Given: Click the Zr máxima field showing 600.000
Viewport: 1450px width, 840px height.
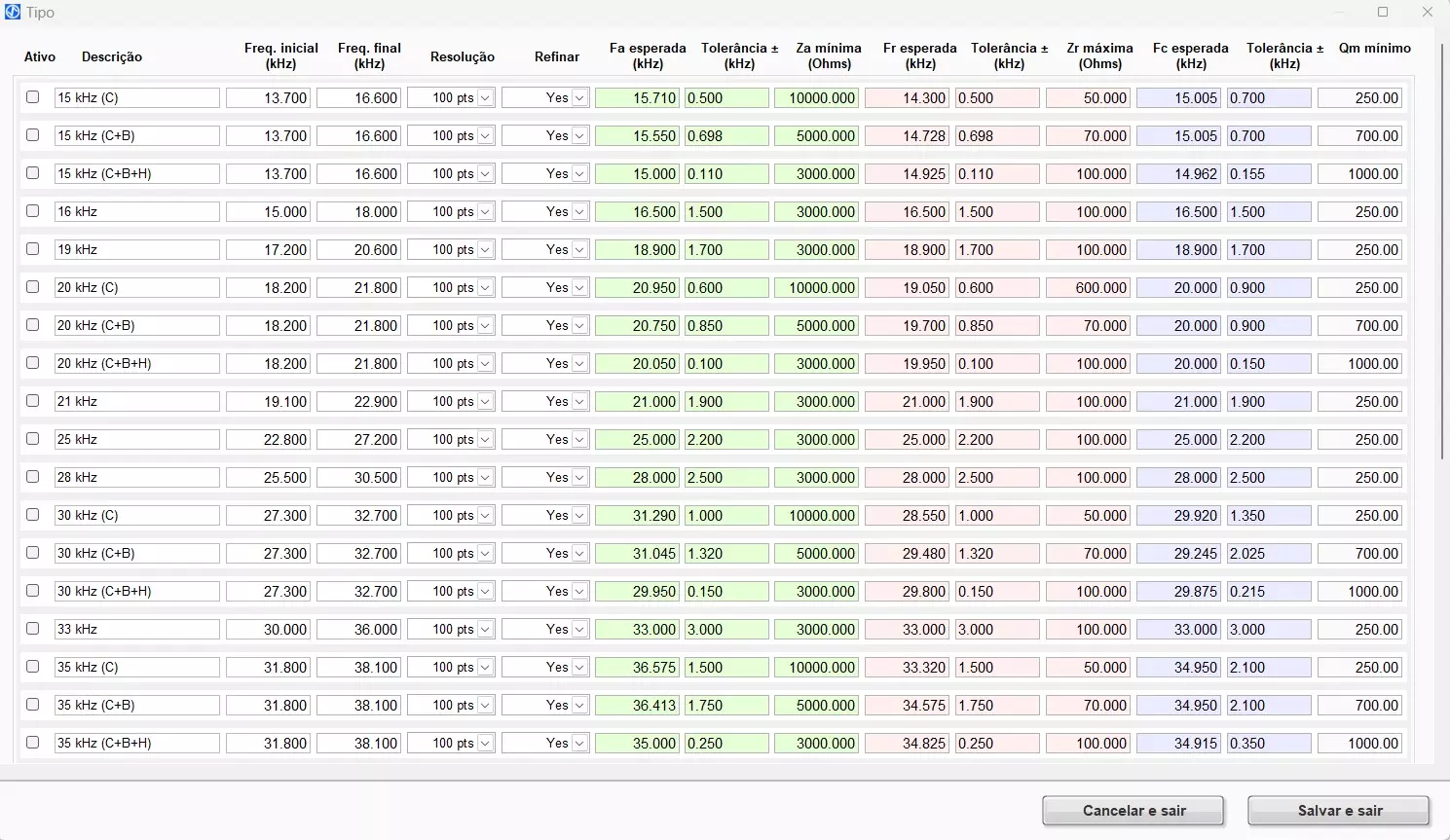Looking at the screenshot, I should (1088, 288).
